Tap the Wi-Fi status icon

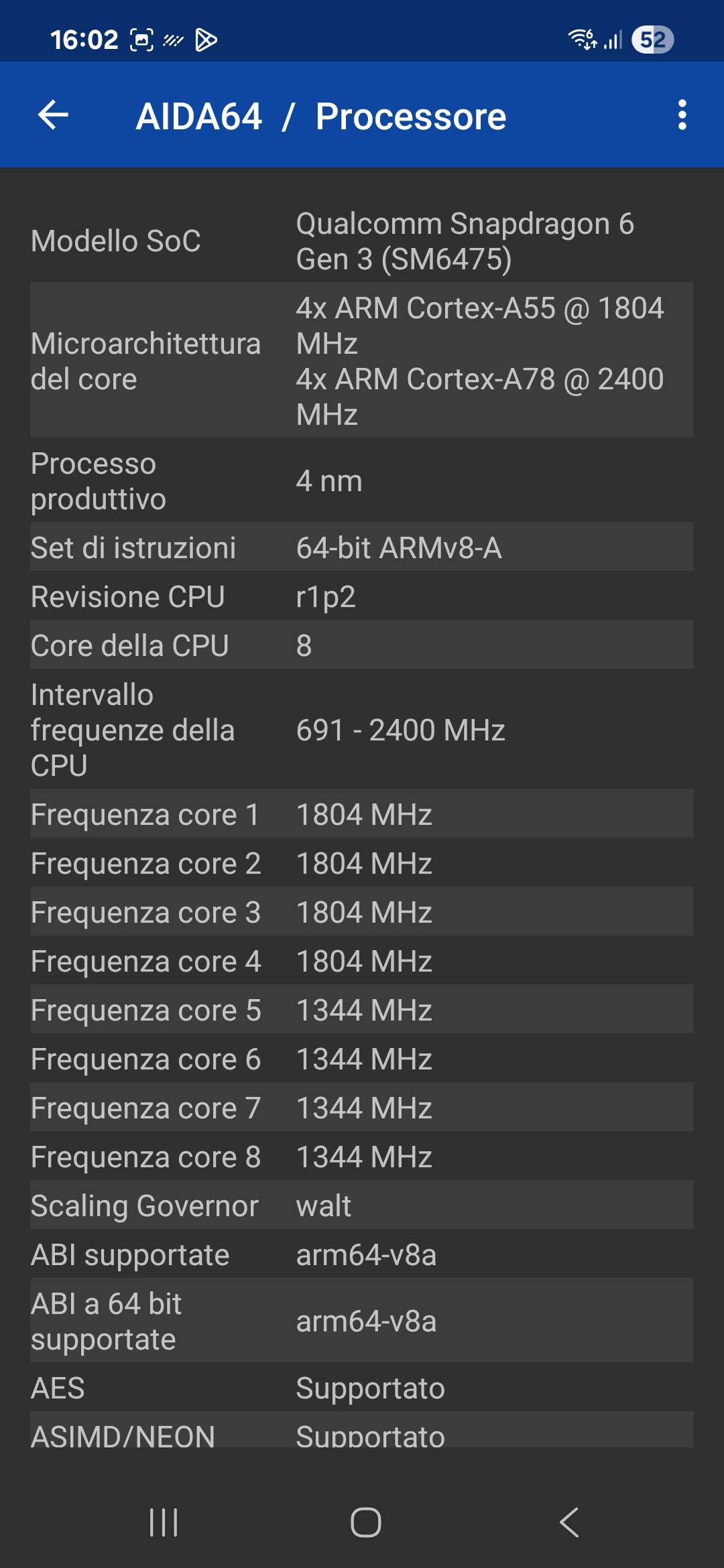tap(583, 40)
